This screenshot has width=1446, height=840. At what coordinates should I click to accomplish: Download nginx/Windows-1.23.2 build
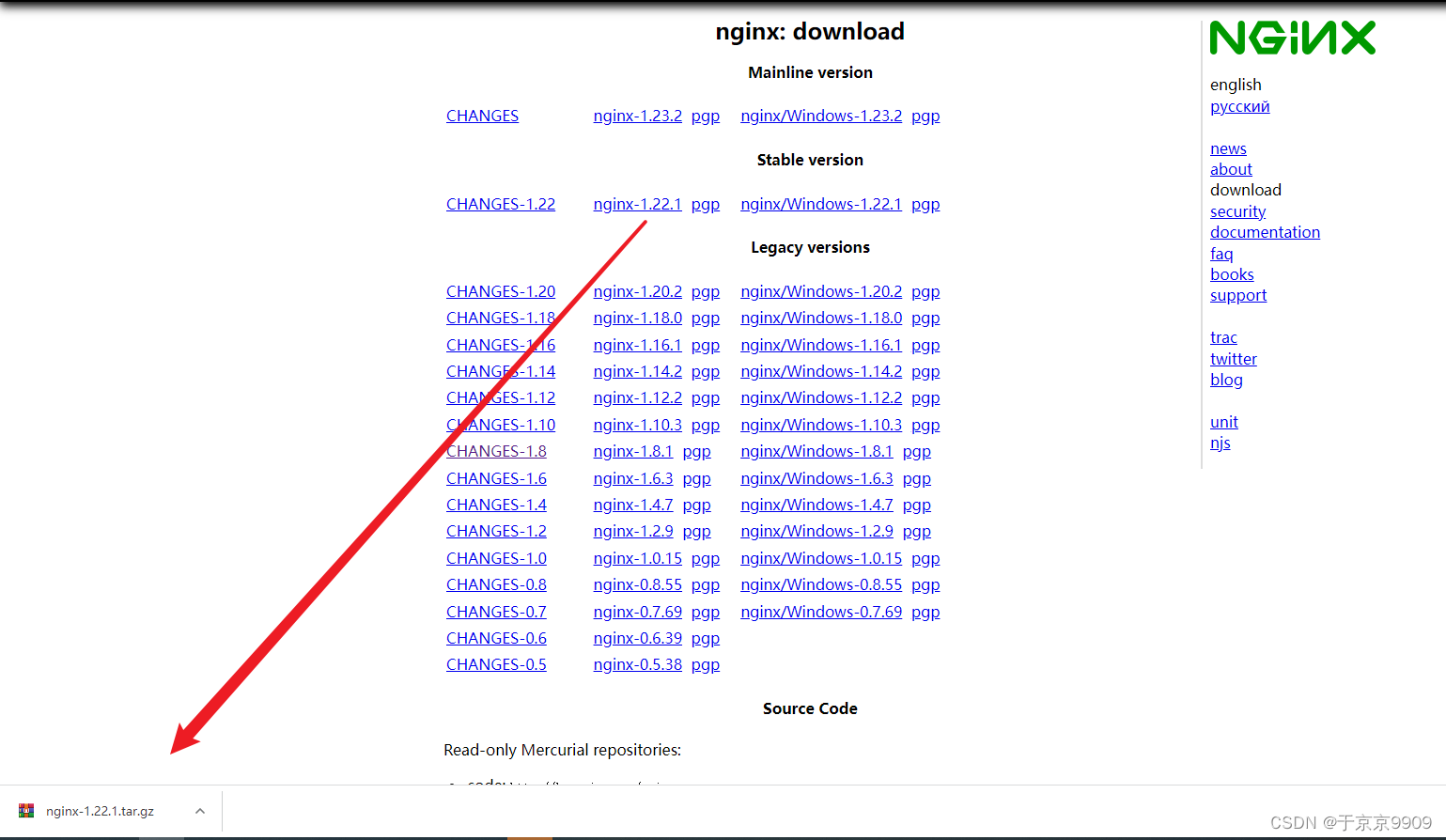(x=820, y=116)
